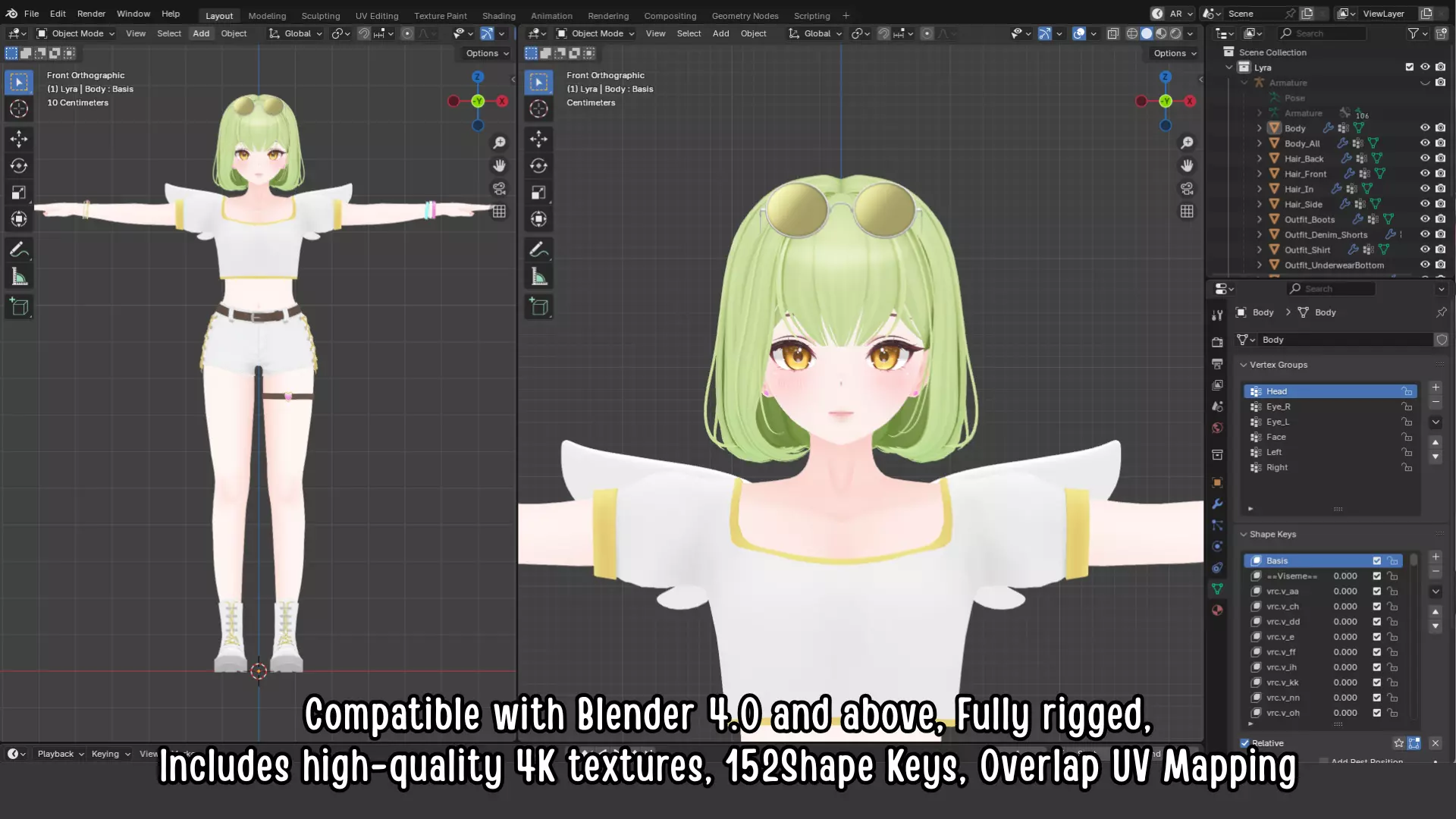This screenshot has width=1456, height=819.
Task: Open the Physics properties tab
Action: pyautogui.click(x=1217, y=546)
